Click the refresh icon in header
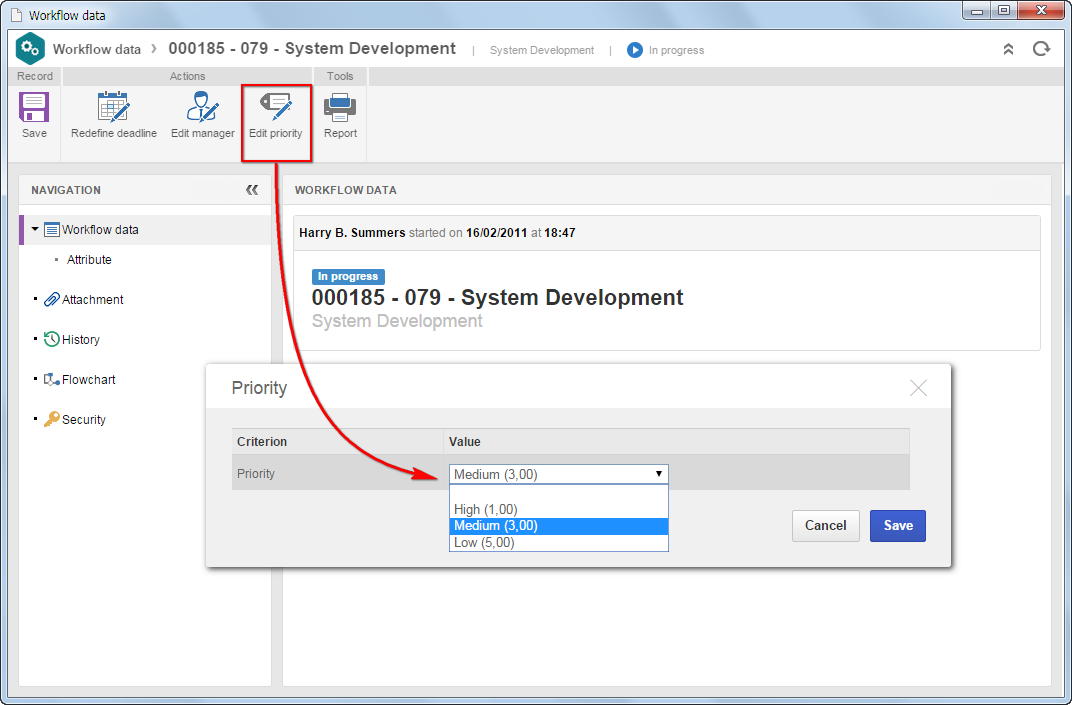This screenshot has height=705, width=1072. (1041, 49)
